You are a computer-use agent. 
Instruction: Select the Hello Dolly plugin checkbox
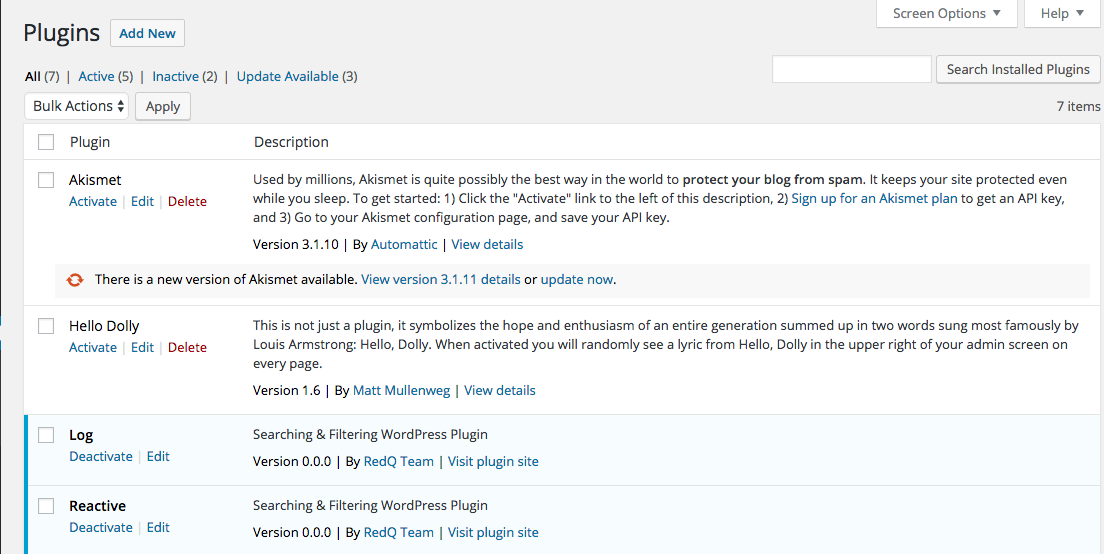tap(46, 326)
